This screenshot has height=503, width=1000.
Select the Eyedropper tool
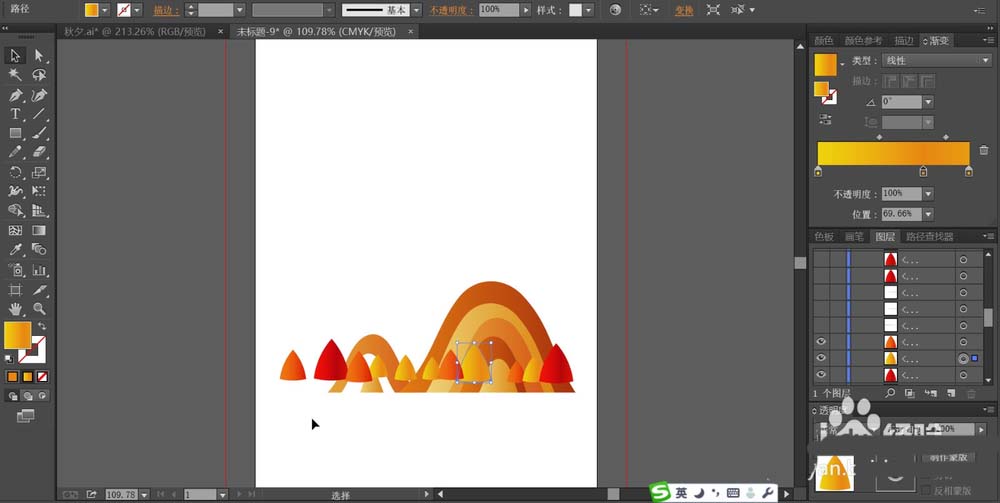point(15,249)
